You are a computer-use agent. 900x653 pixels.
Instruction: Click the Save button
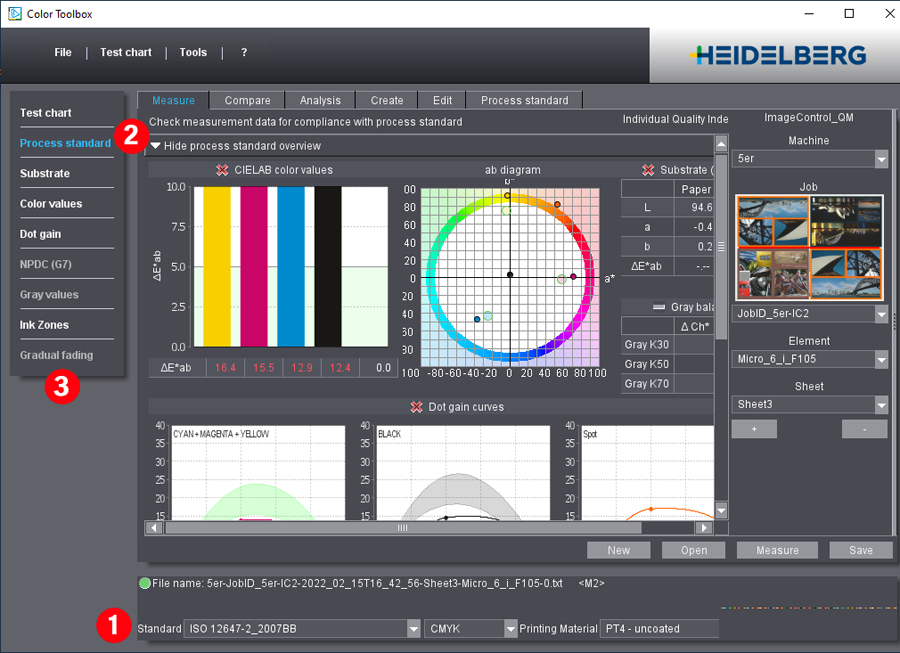pyautogui.click(x=860, y=550)
